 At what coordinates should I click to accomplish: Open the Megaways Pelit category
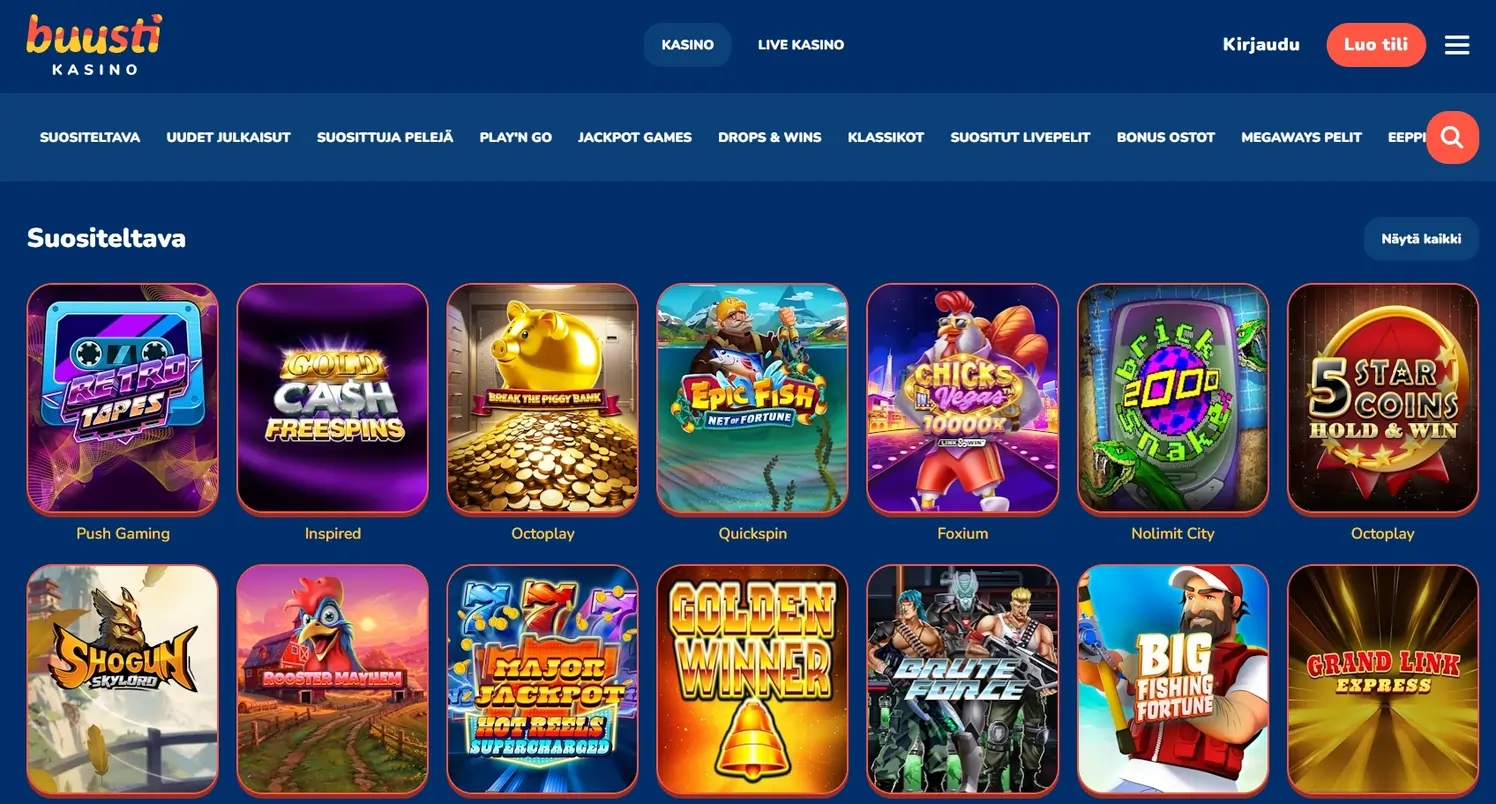click(1301, 137)
